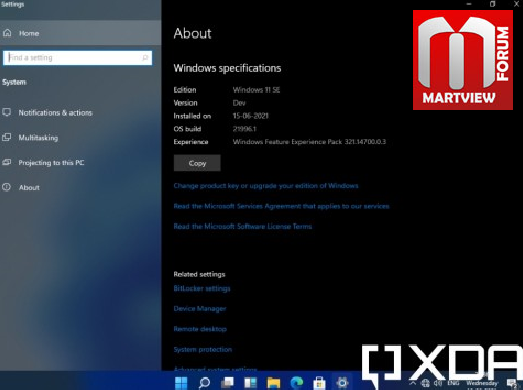Open Change product key or upgrade edition link
This screenshot has height=390, width=523.
point(266,186)
